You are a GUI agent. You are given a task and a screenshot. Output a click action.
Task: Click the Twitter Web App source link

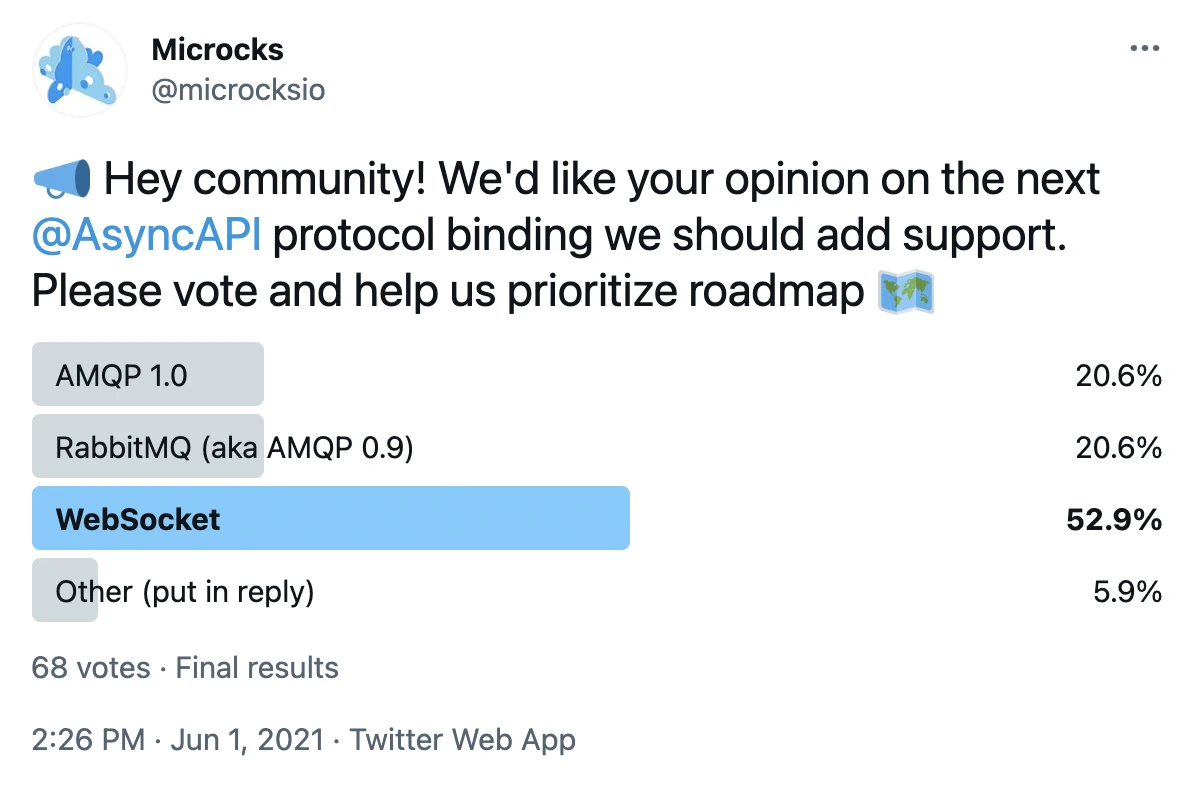462,740
